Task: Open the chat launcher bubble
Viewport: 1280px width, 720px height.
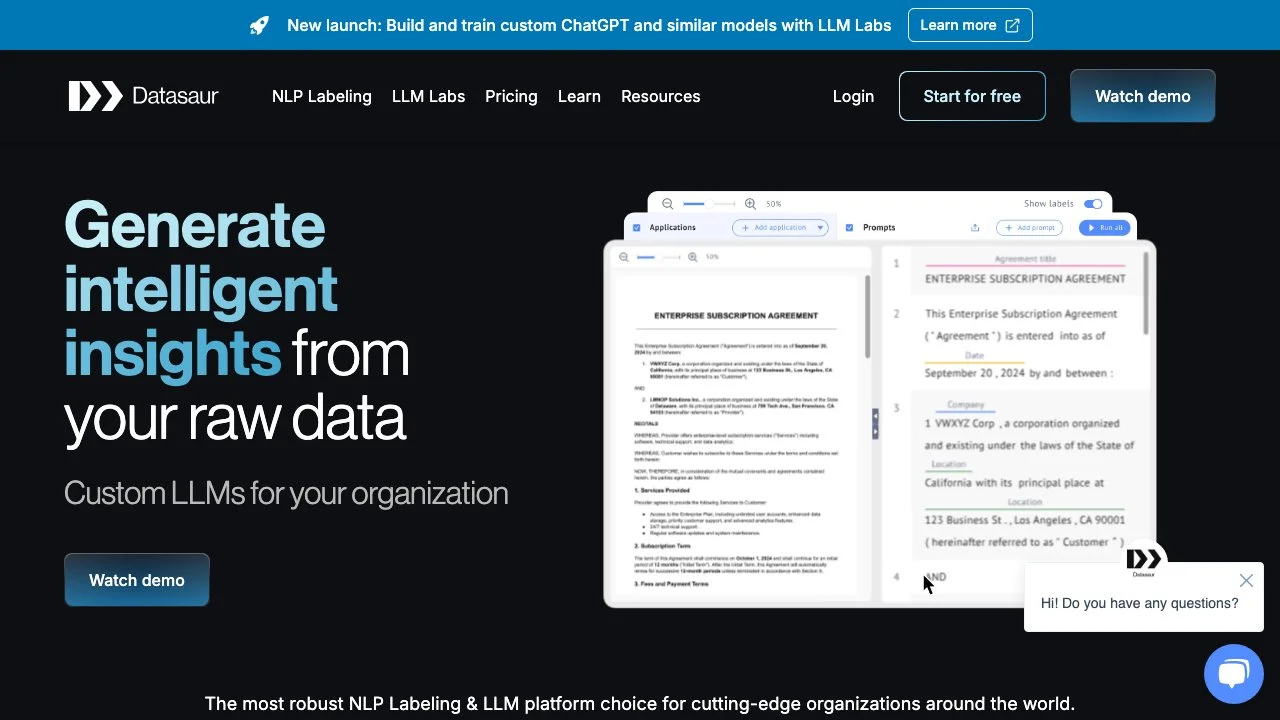Action: [1234, 674]
